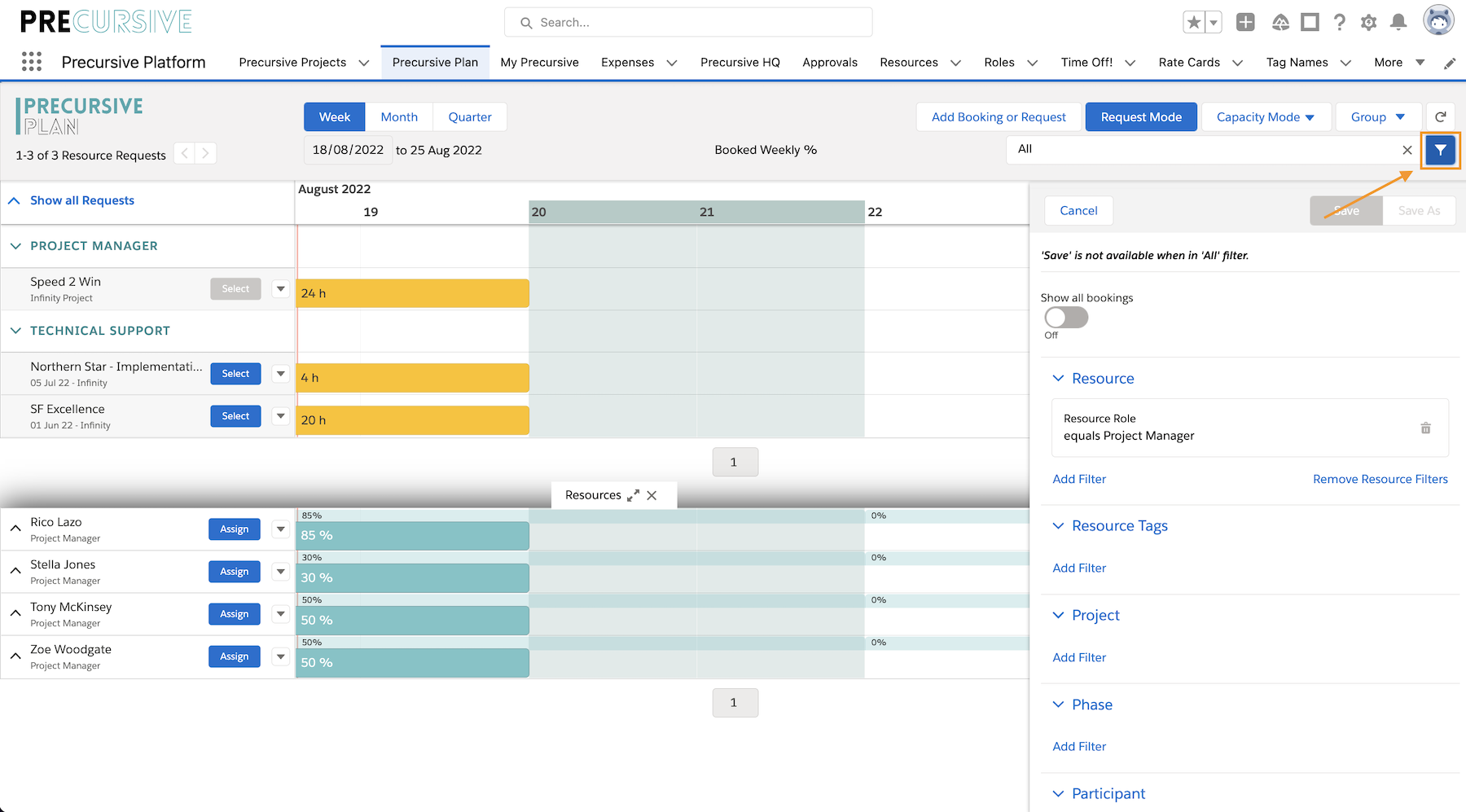Switch to Quarter view
The height and width of the screenshot is (812, 1466).
pos(470,117)
